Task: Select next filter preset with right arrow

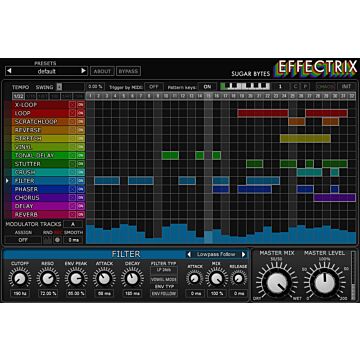Action: (244, 254)
